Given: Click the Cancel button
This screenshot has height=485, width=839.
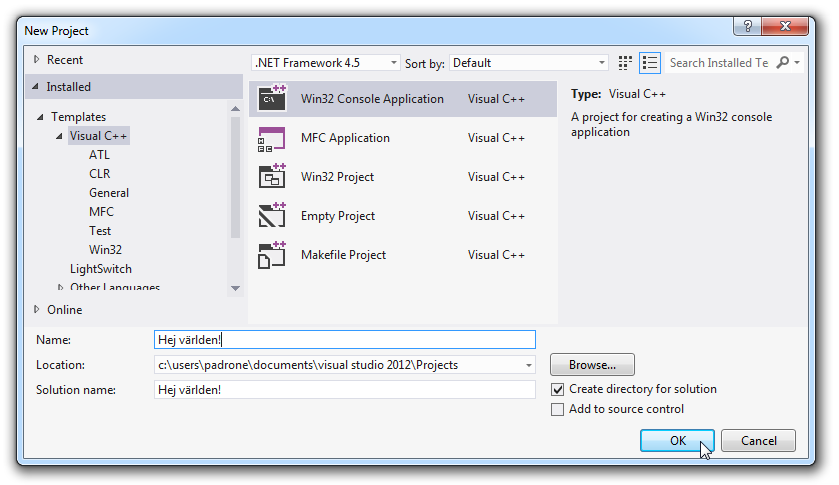Looking at the screenshot, I should click(x=758, y=441).
